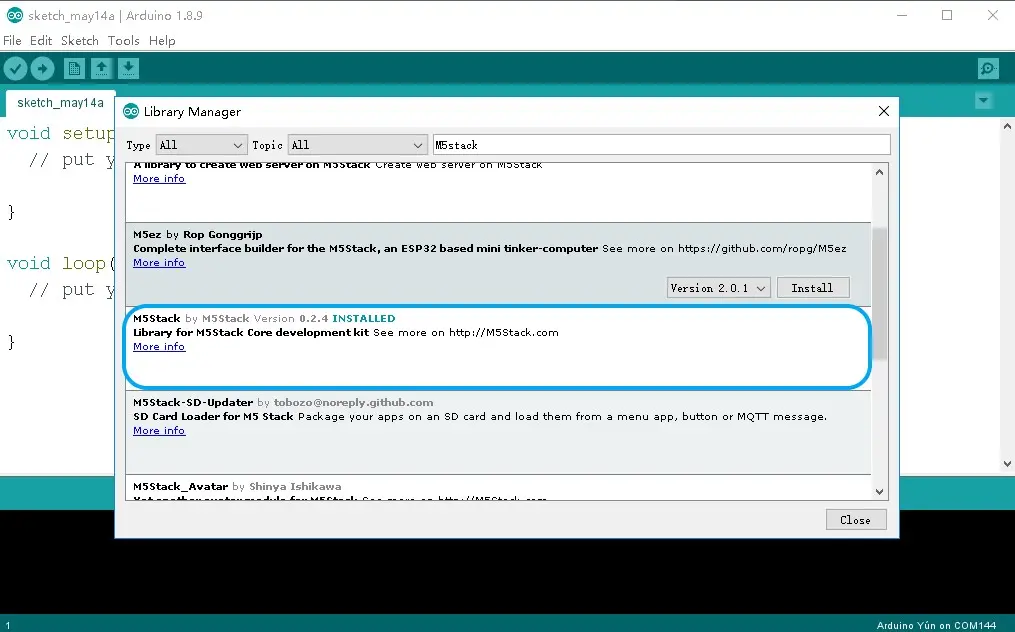Select the M5Stack INSTALLED library entry title
Screen dimensions: 1015x632
[264, 319]
